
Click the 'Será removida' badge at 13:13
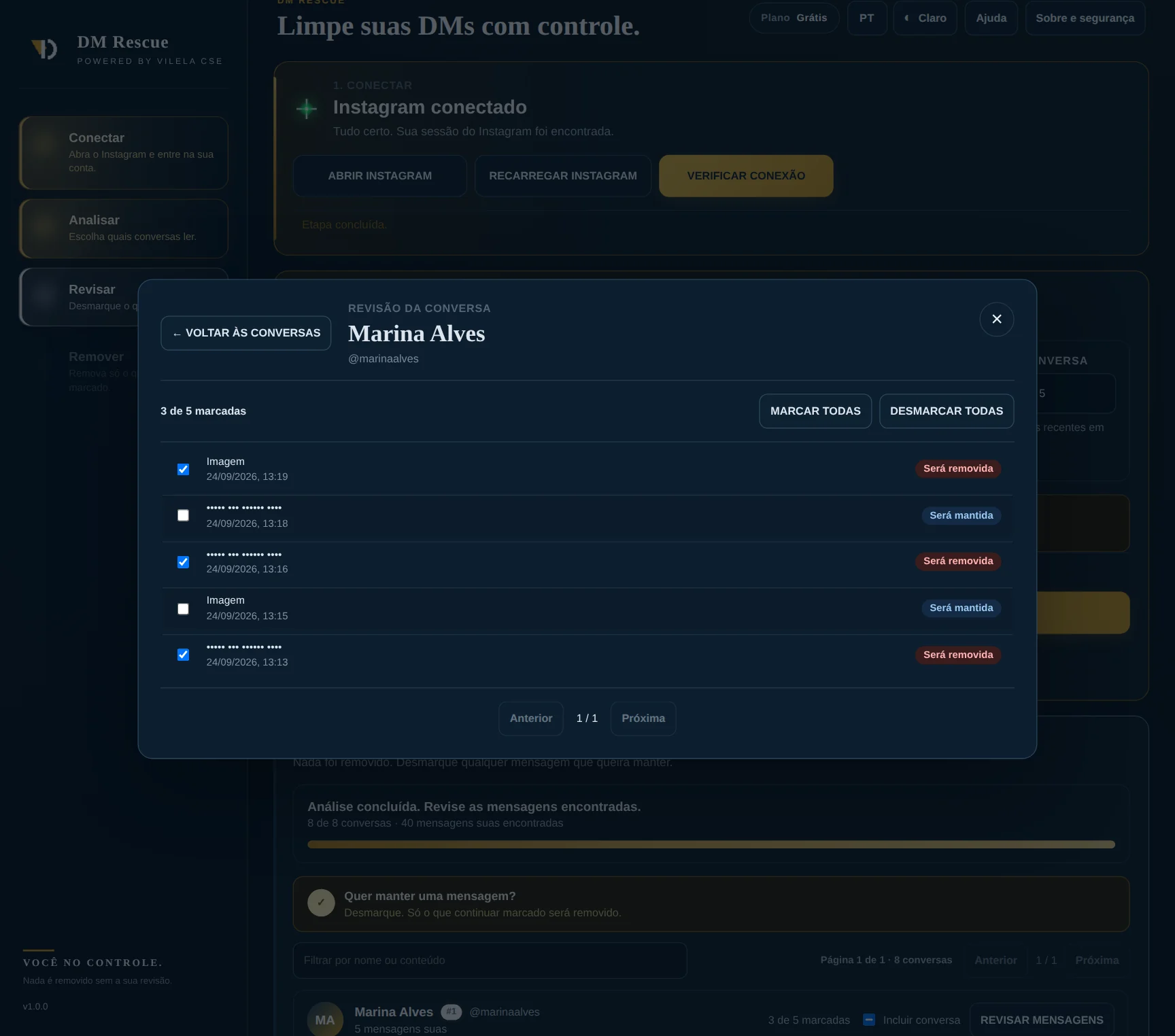pyautogui.click(x=957, y=655)
